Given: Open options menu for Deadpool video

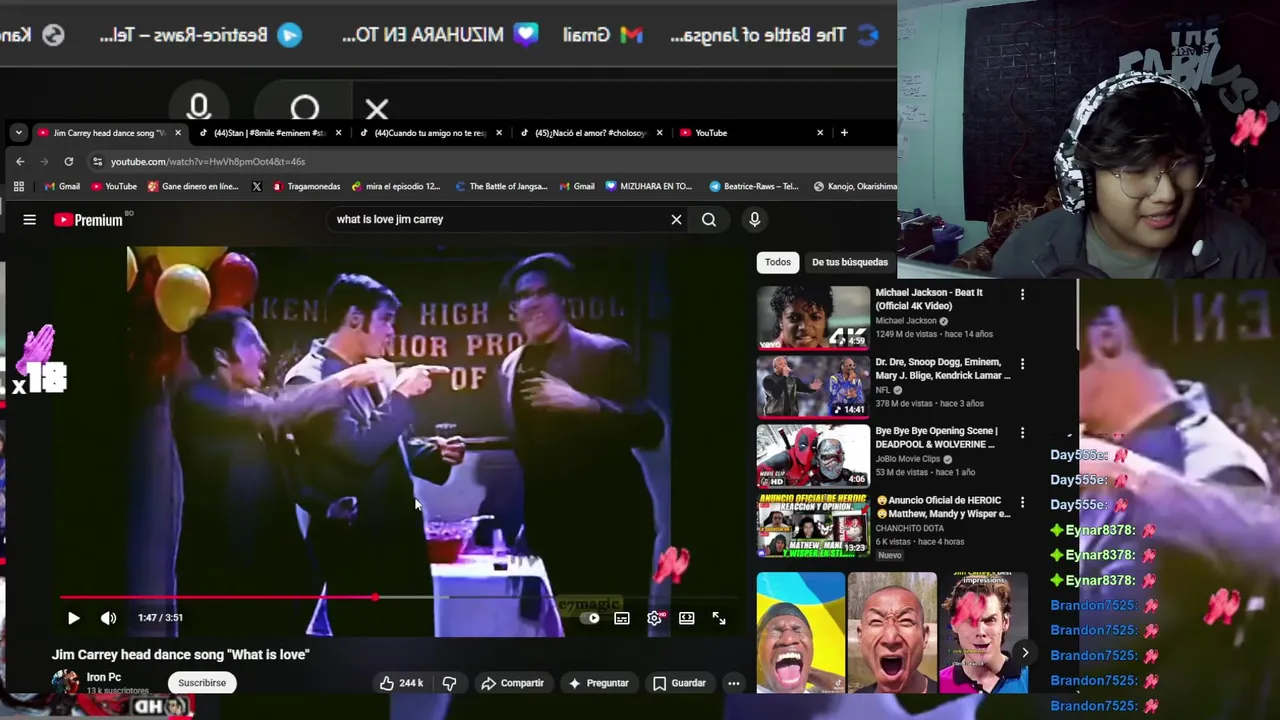Looking at the screenshot, I should click(1022, 432).
